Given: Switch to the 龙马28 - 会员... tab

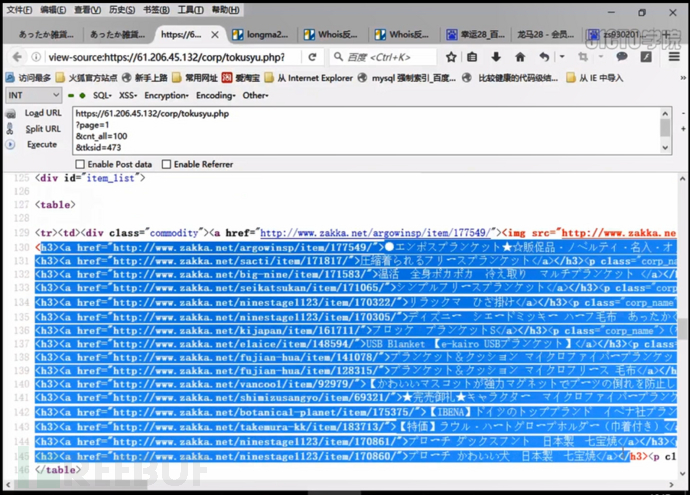Looking at the screenshot, I should click(x=546, y=34).
